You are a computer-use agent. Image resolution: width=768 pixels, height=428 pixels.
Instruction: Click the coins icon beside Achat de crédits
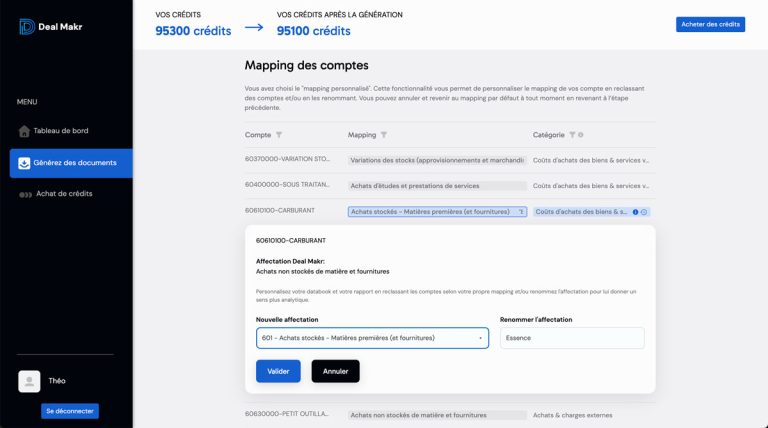click(25, 194)
